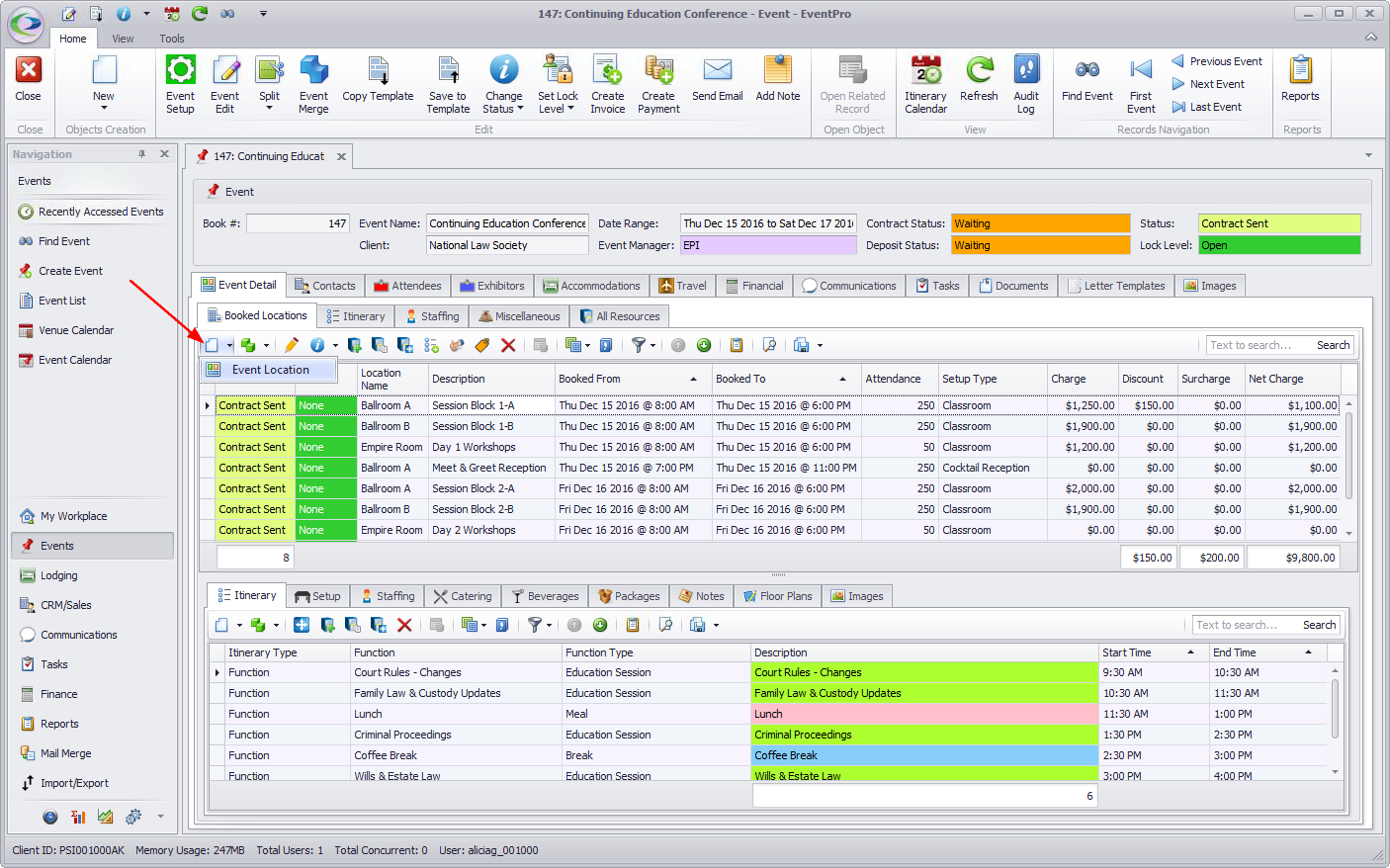Screen dimensions: 1390x868
Task: Click Search button in Itinerary toolbar
Action: [1319, 625]
